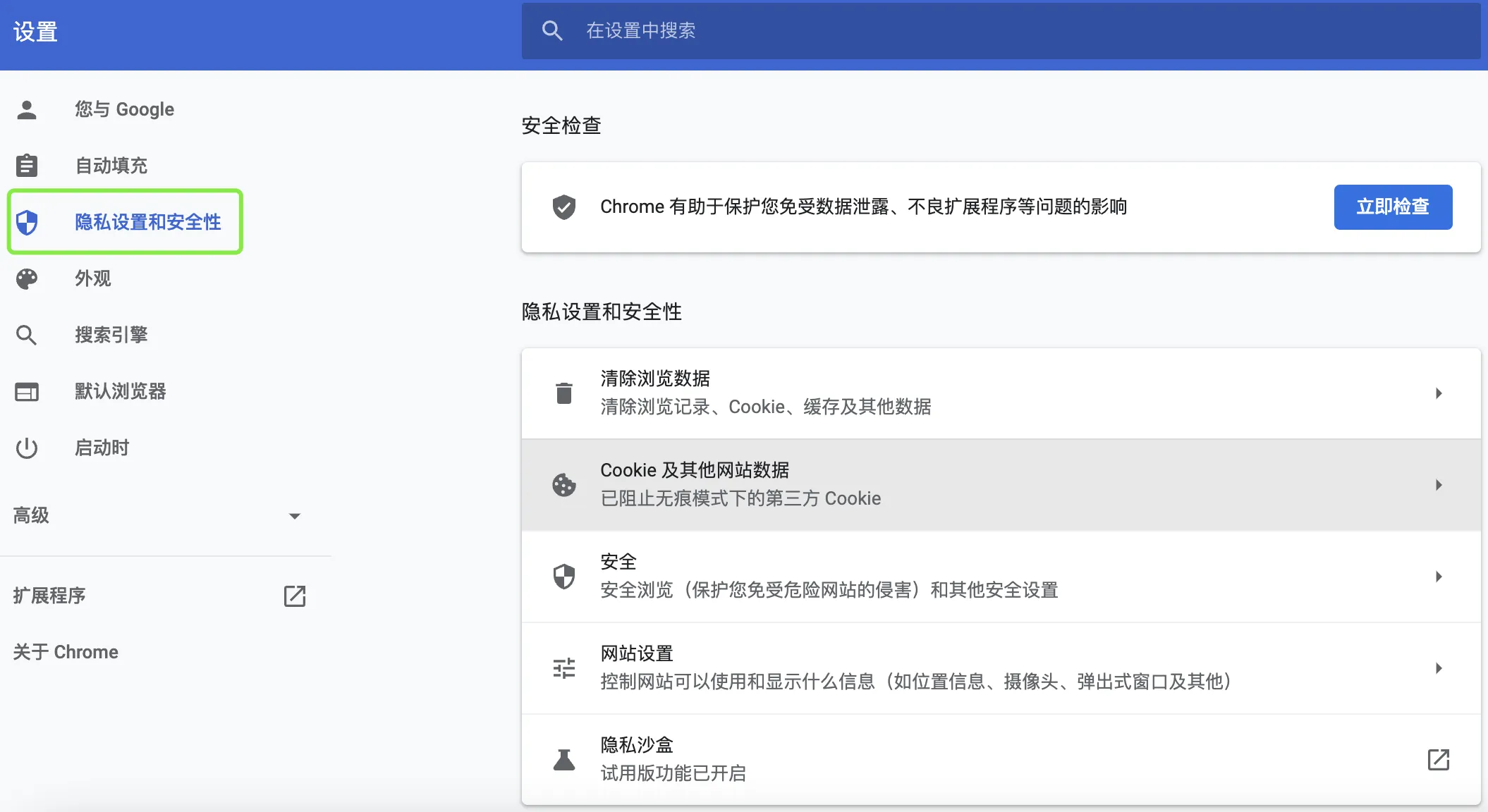The width and height of the screenshot is (1488, 812).
Task: Click the external link icon in the 隐私沙盒 row
Action: (x=1439, y=760)
